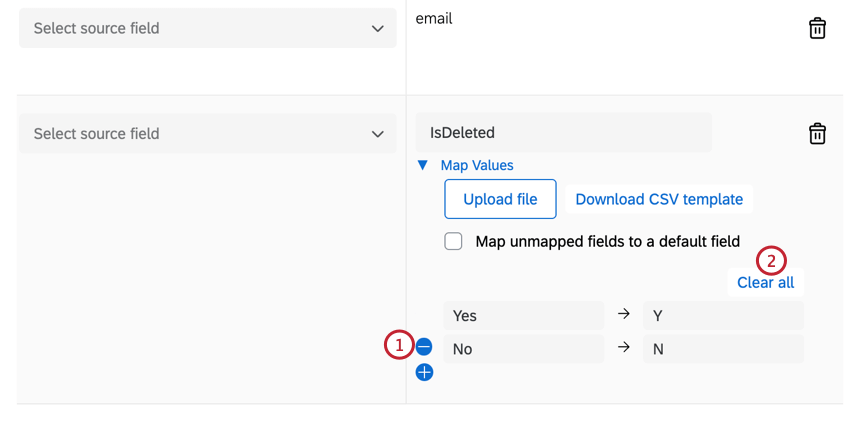Delete the email field mapping row
850x425 pixels.
tap(817, 29)
